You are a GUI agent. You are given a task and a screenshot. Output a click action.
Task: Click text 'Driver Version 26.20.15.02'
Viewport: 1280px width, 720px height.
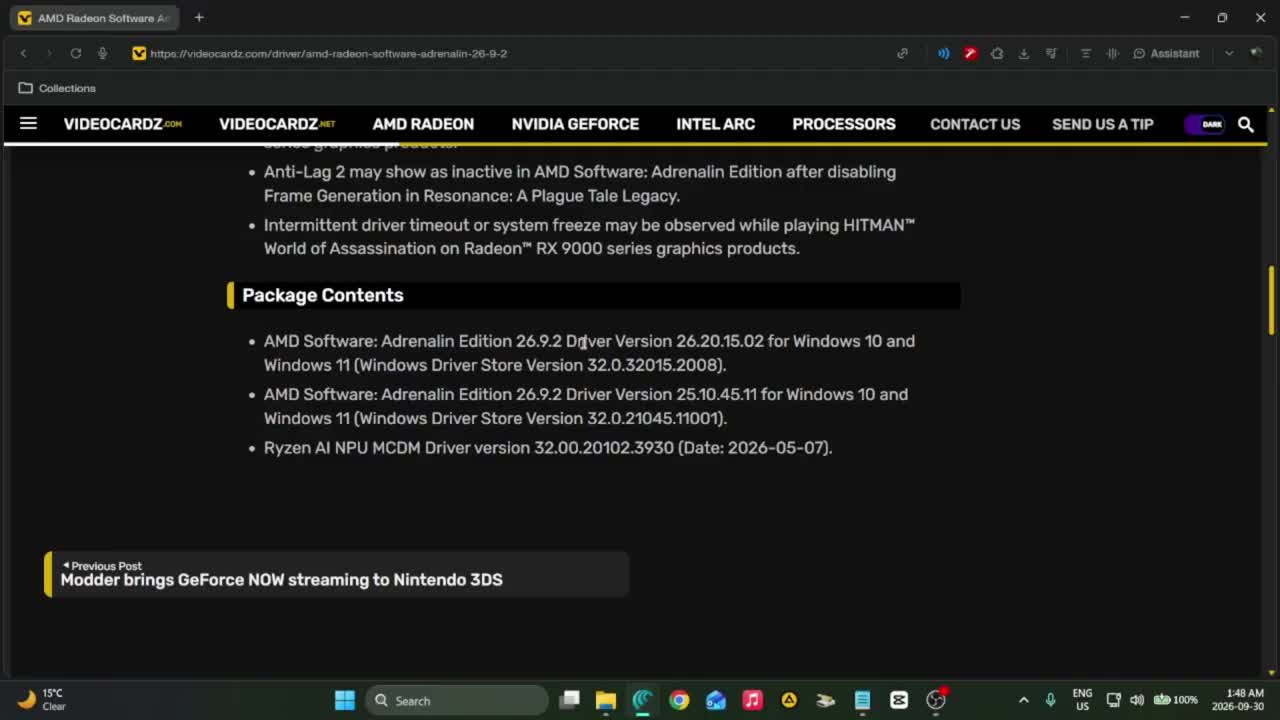665,341
